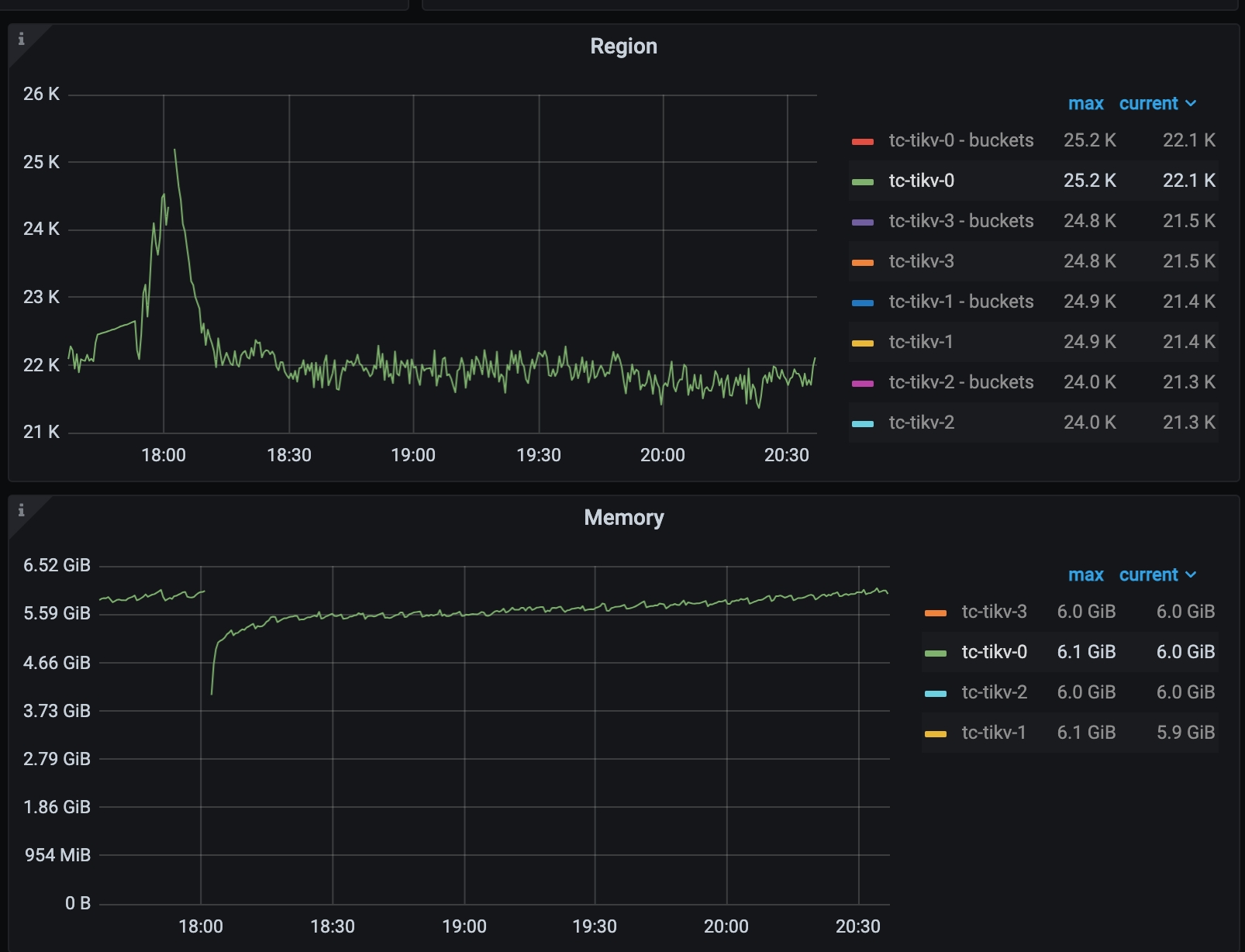Toggle visibility of tc-tikv-0 series in Region legend

click(923, 181)
